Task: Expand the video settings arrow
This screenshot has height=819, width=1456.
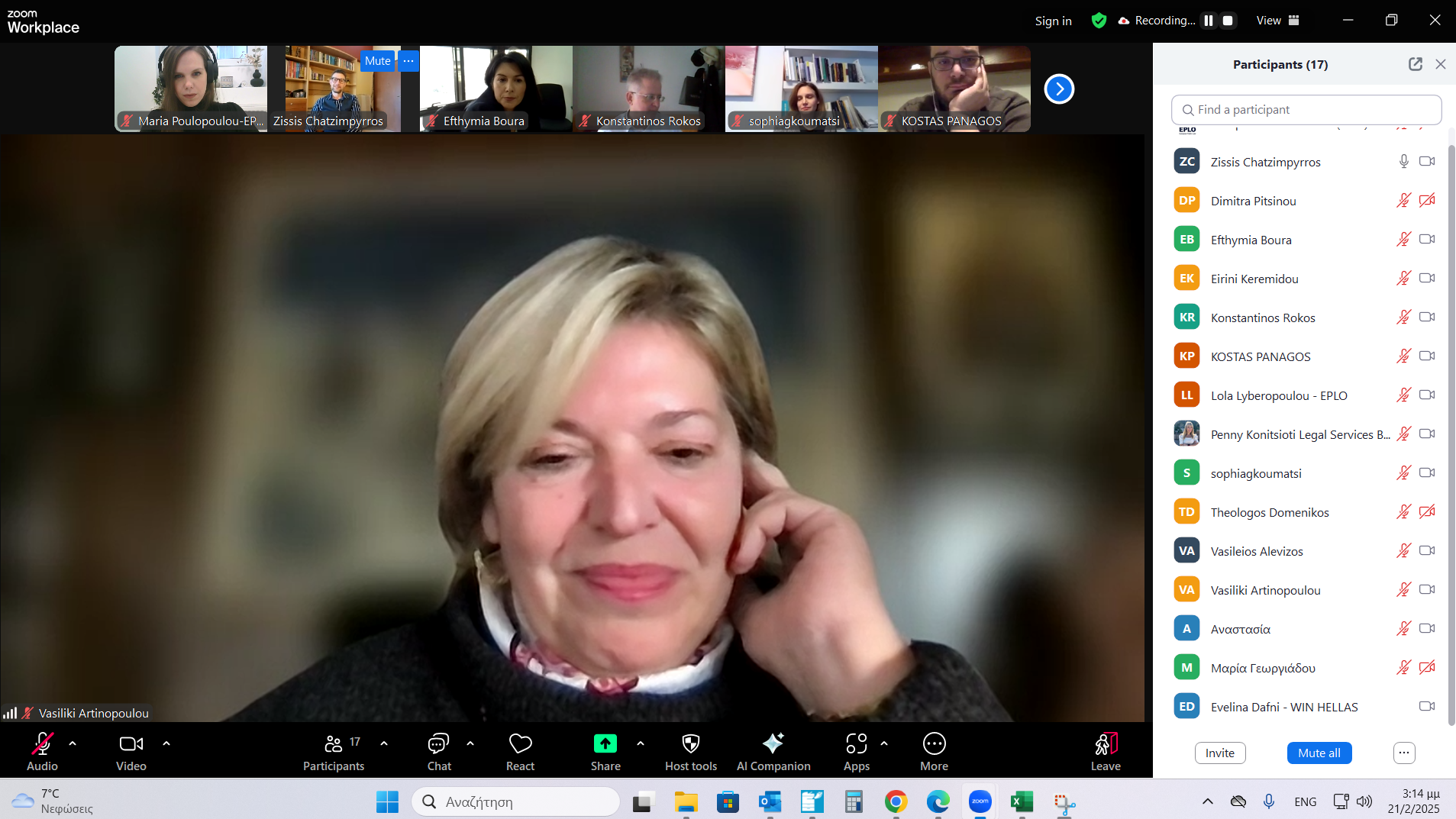Action: click(x=166, y=743)
